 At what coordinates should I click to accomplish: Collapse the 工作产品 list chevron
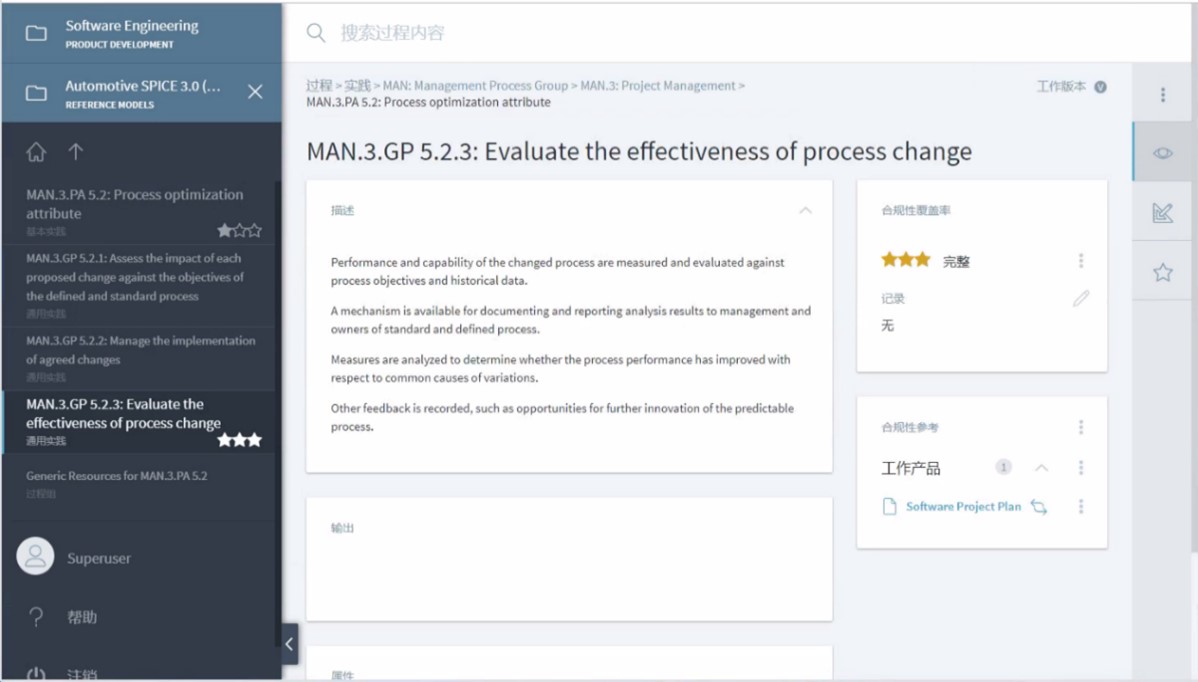1041,467
